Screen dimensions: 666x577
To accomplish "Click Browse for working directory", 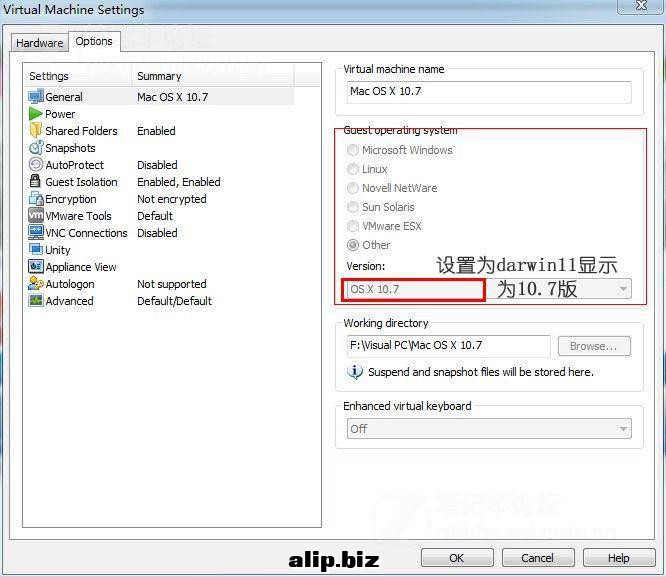I will 594,346.
